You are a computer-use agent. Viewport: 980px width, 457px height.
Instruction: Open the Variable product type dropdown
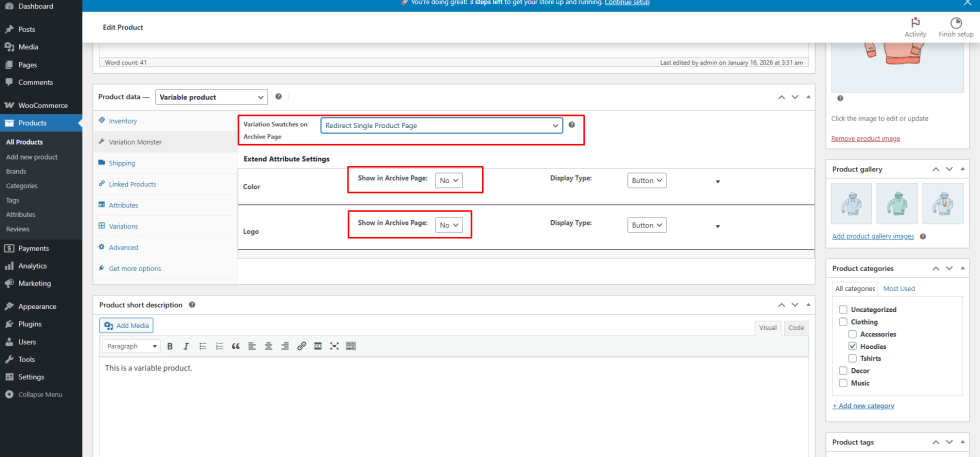pyautogui.click(x=211, y=97)
